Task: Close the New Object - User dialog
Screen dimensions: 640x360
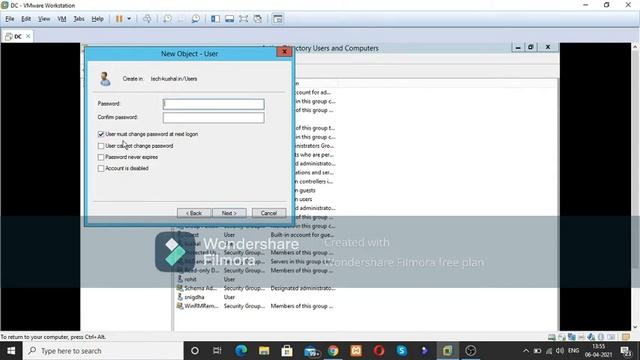Action: tap(284, 51)
